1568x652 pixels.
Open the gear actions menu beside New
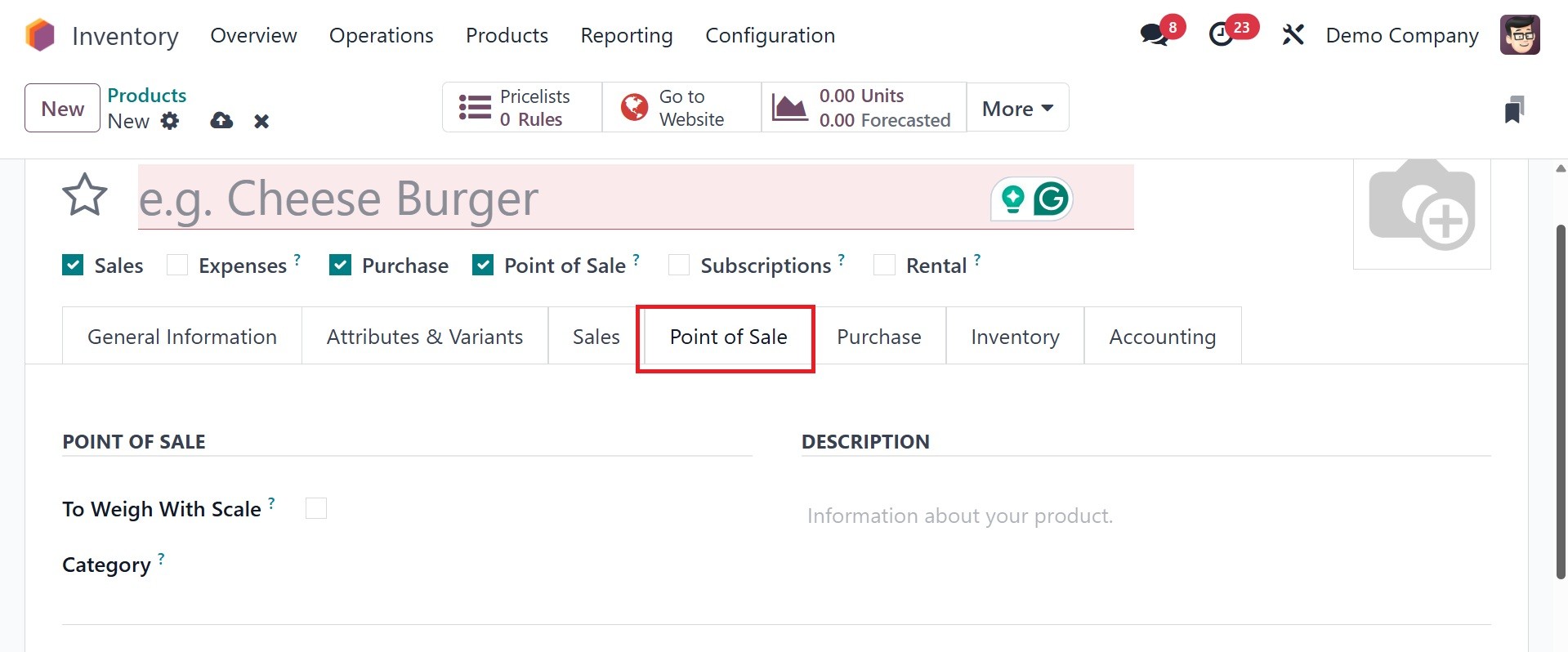tap(170, 121)
